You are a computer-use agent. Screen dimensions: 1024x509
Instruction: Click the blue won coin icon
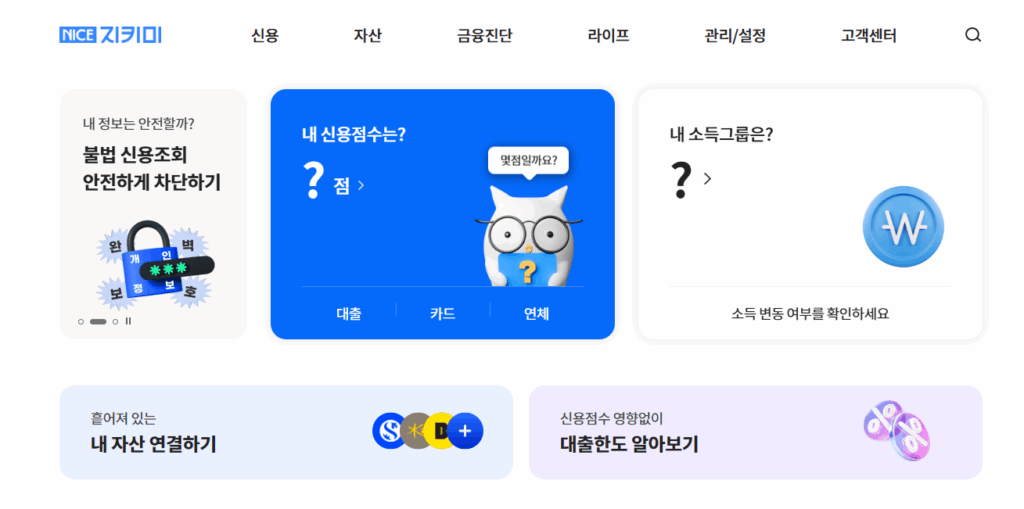click(x=903, y=226)
